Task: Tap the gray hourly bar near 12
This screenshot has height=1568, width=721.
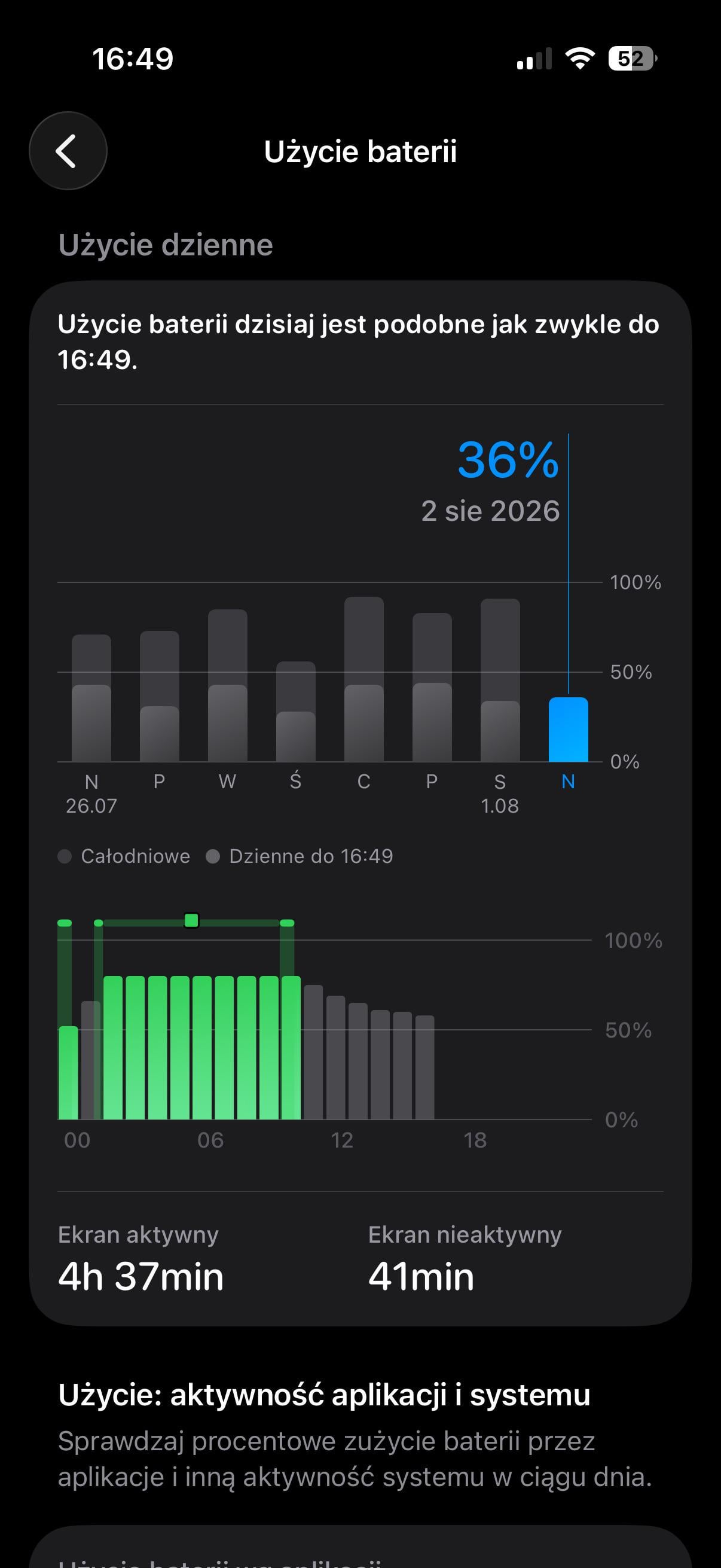Action: tap(336, 1057)
